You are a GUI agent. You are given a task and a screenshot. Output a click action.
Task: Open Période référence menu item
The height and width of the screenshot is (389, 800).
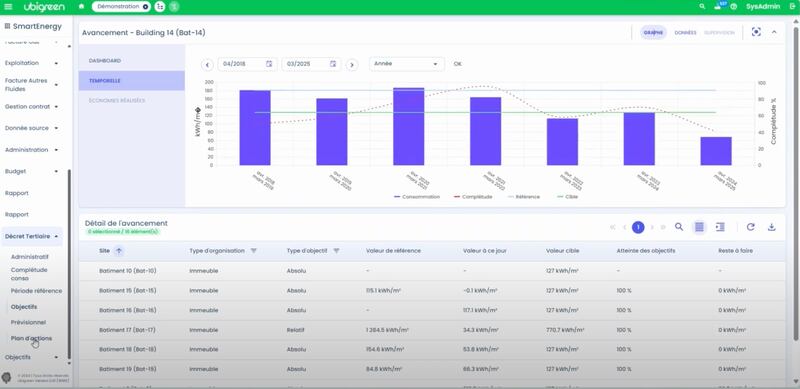tap(36, 291)
